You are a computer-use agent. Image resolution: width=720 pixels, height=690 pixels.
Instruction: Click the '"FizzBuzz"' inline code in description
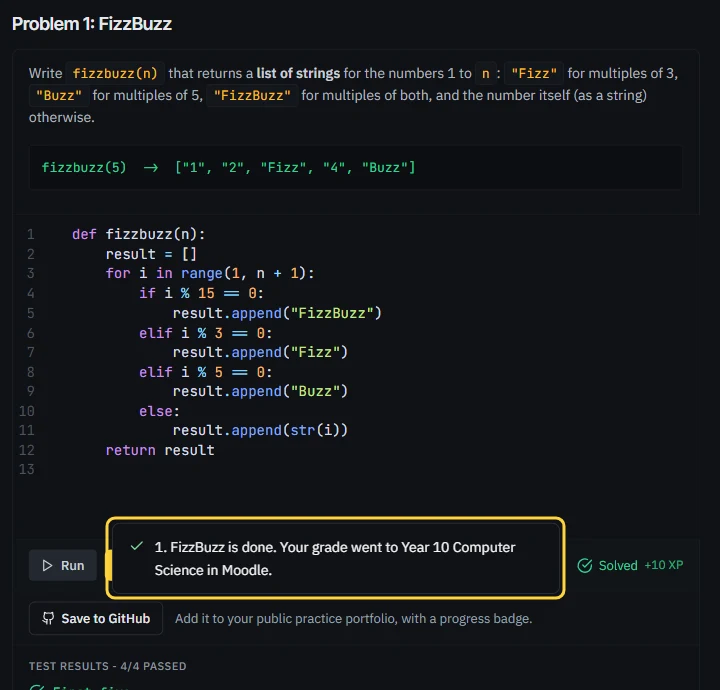252,95
